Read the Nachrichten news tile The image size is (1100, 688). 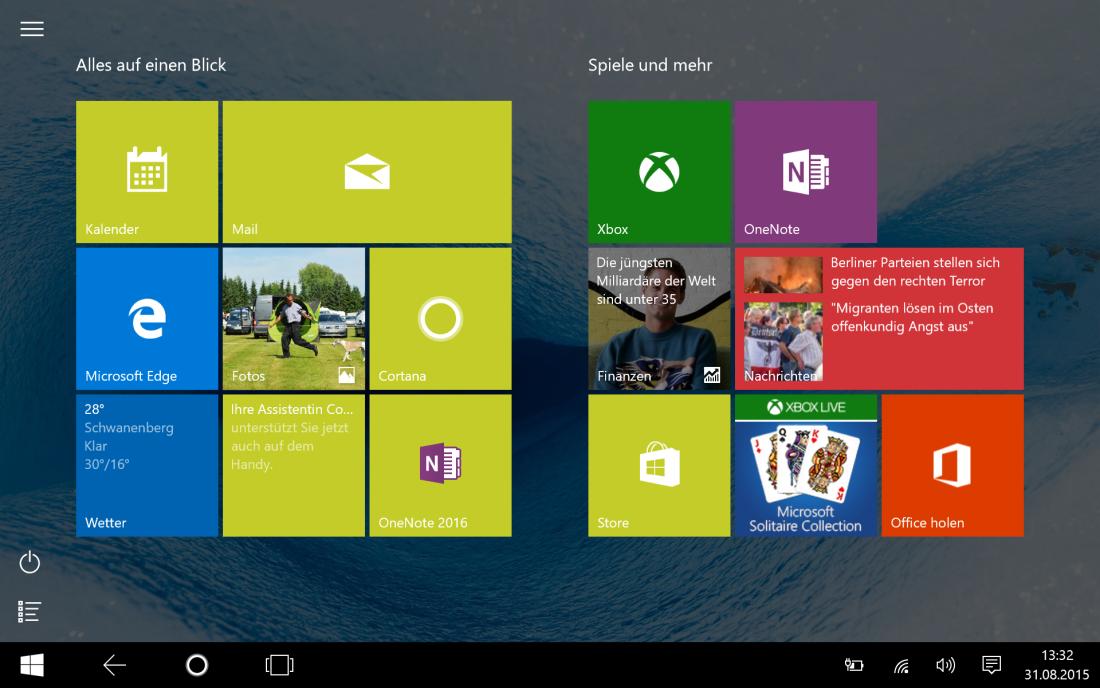coord(879,318)
